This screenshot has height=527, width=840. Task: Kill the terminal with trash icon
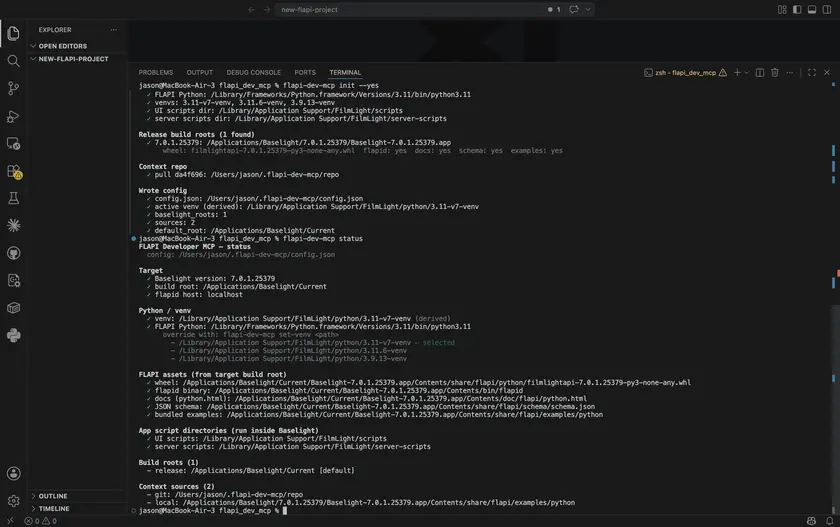[x=775, y=73]
